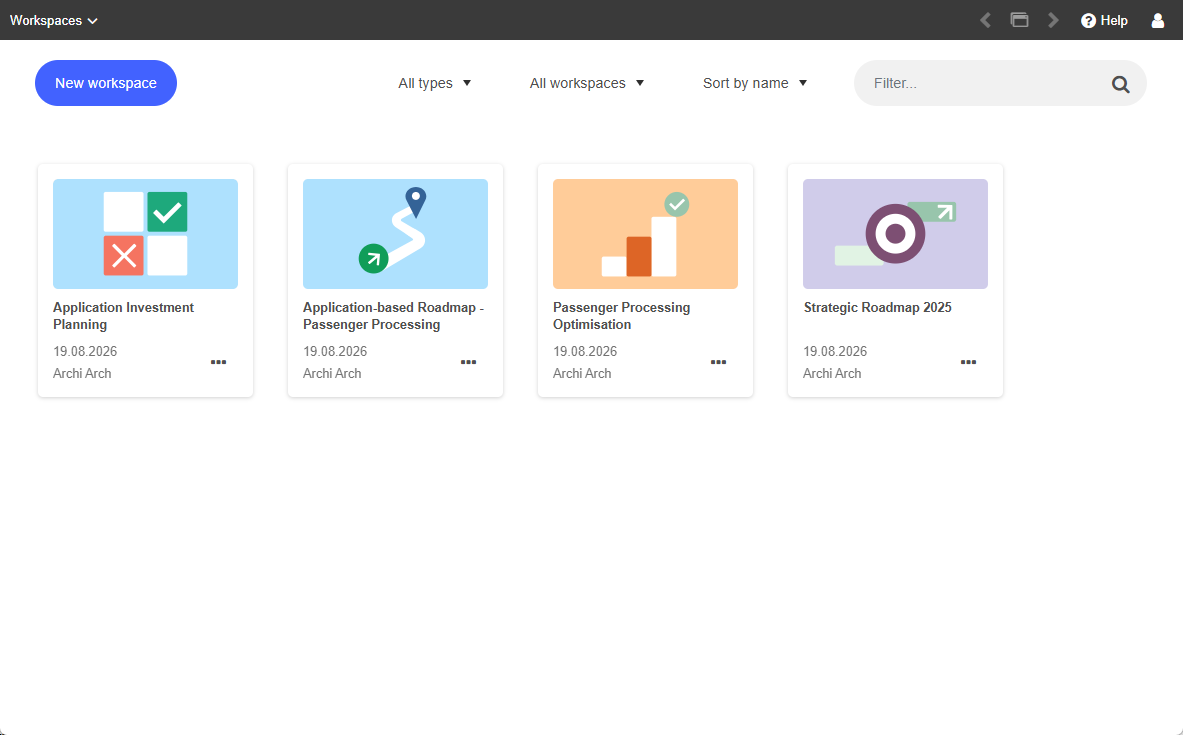
Task: Click date on Application-based Roadmap card
Action: [x=335, y=352]
